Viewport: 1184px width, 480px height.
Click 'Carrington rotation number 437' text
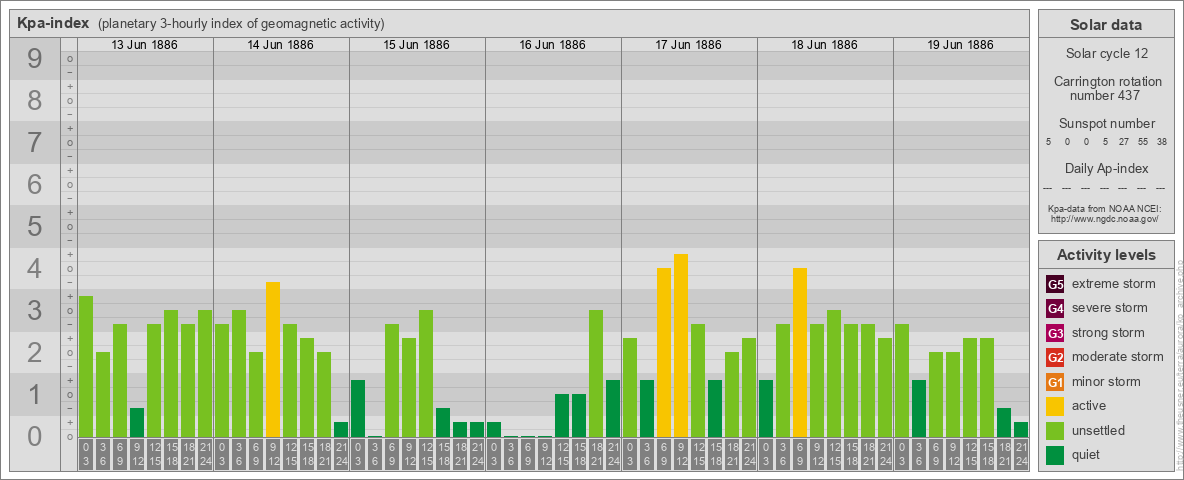1108,88
